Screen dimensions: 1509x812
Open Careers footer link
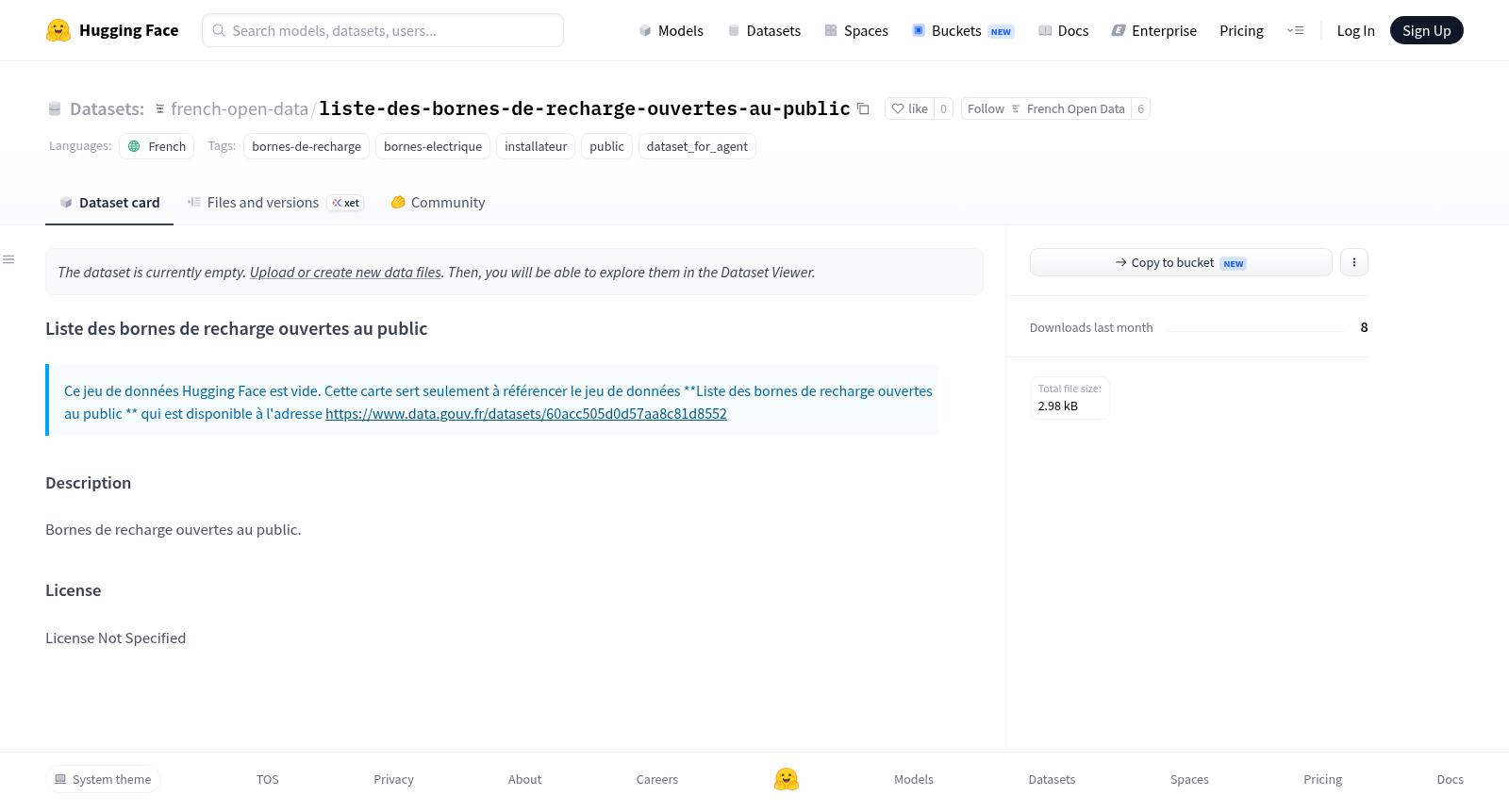coord(657,779)
